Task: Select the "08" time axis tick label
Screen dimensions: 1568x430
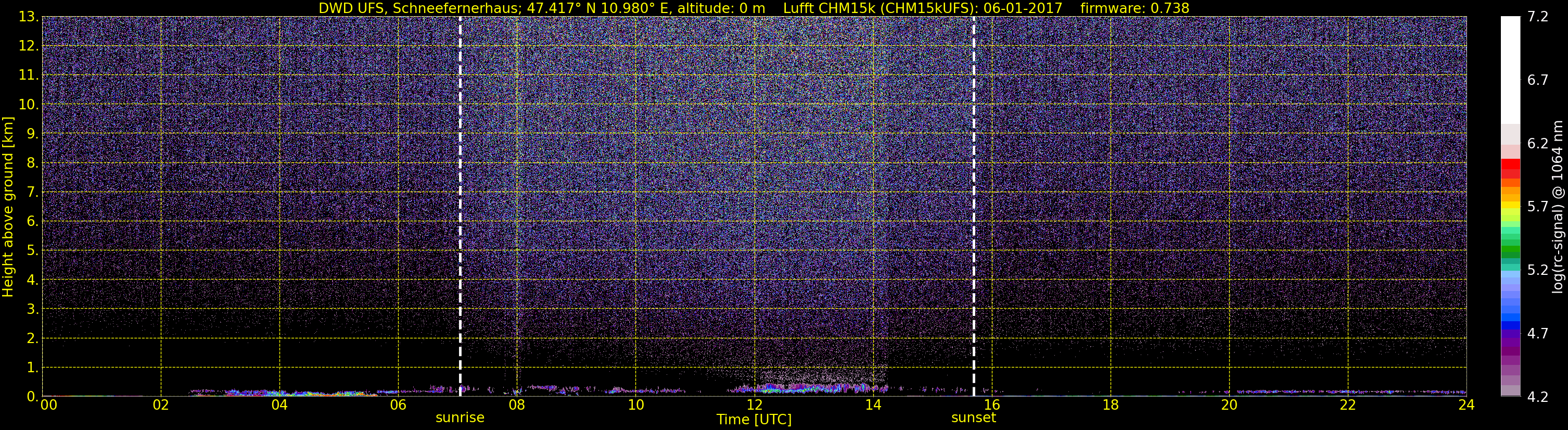Action: pos(517,405)
